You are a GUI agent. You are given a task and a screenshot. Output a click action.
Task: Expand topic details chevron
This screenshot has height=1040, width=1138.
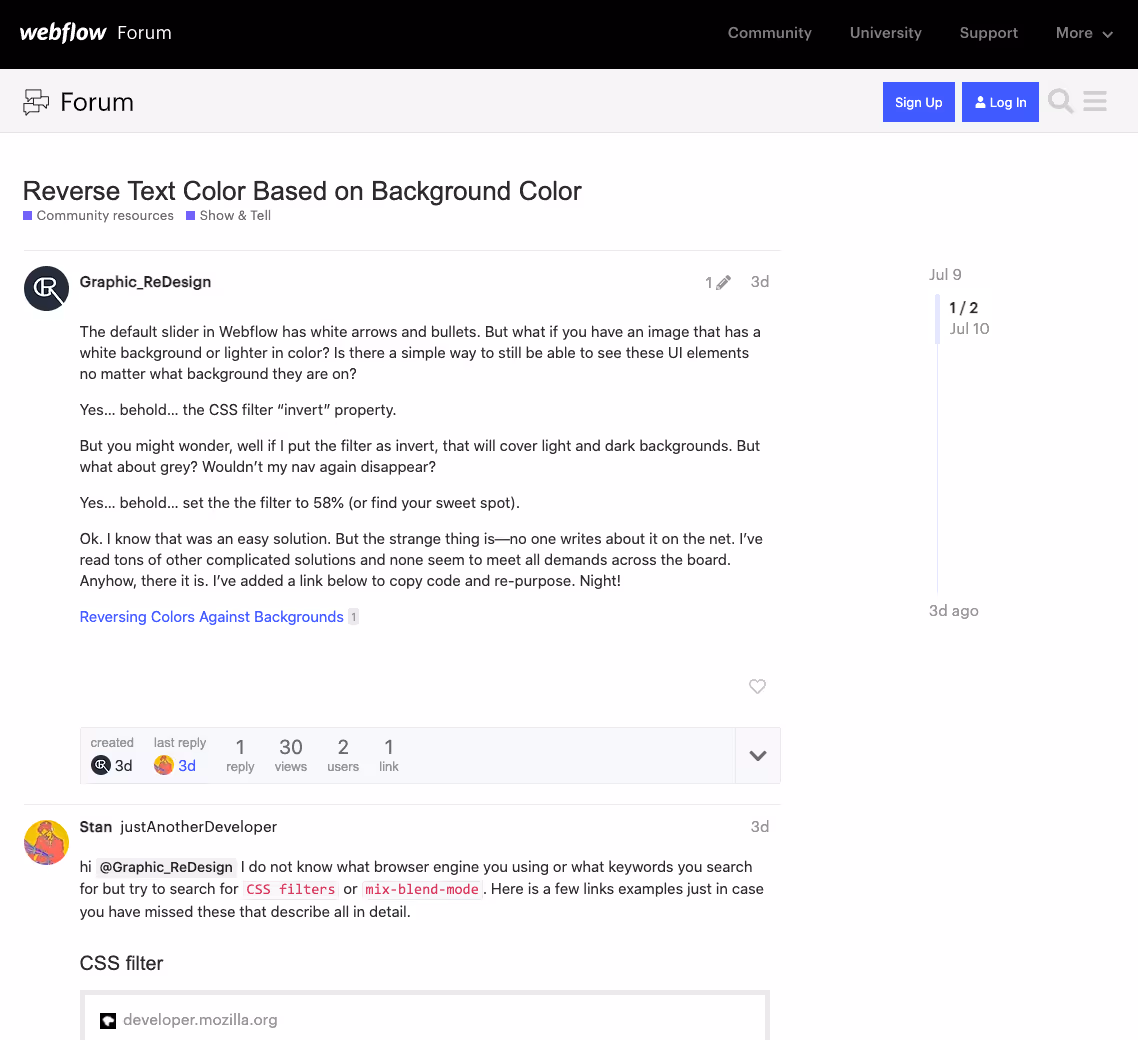758,756
